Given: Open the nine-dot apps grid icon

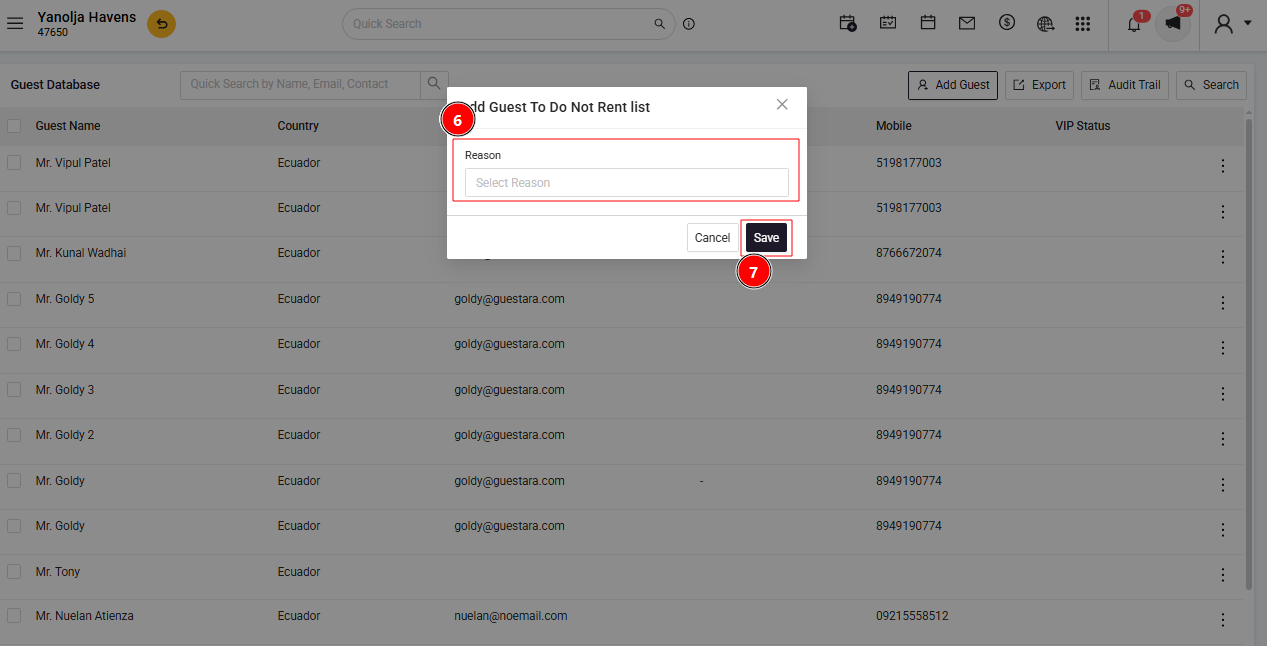Looking at the screenshot, I should [1082, 24].
